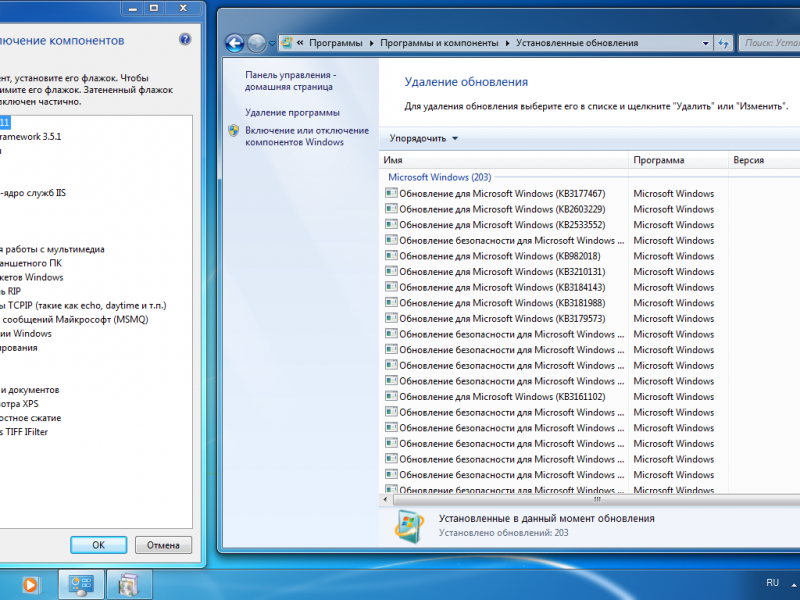Navigate to Программы и компоненты breadcrumb
This screenshot has height=600, width=800.
[x=439, y=43]
